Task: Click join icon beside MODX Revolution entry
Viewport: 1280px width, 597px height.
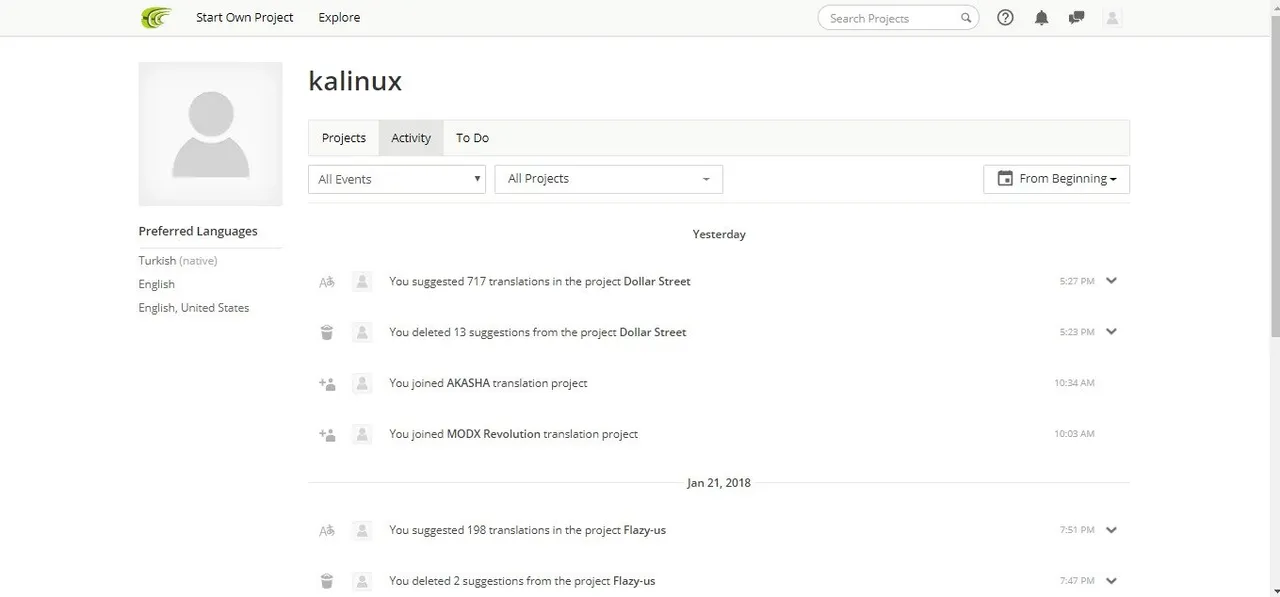Action: [327, 434]
